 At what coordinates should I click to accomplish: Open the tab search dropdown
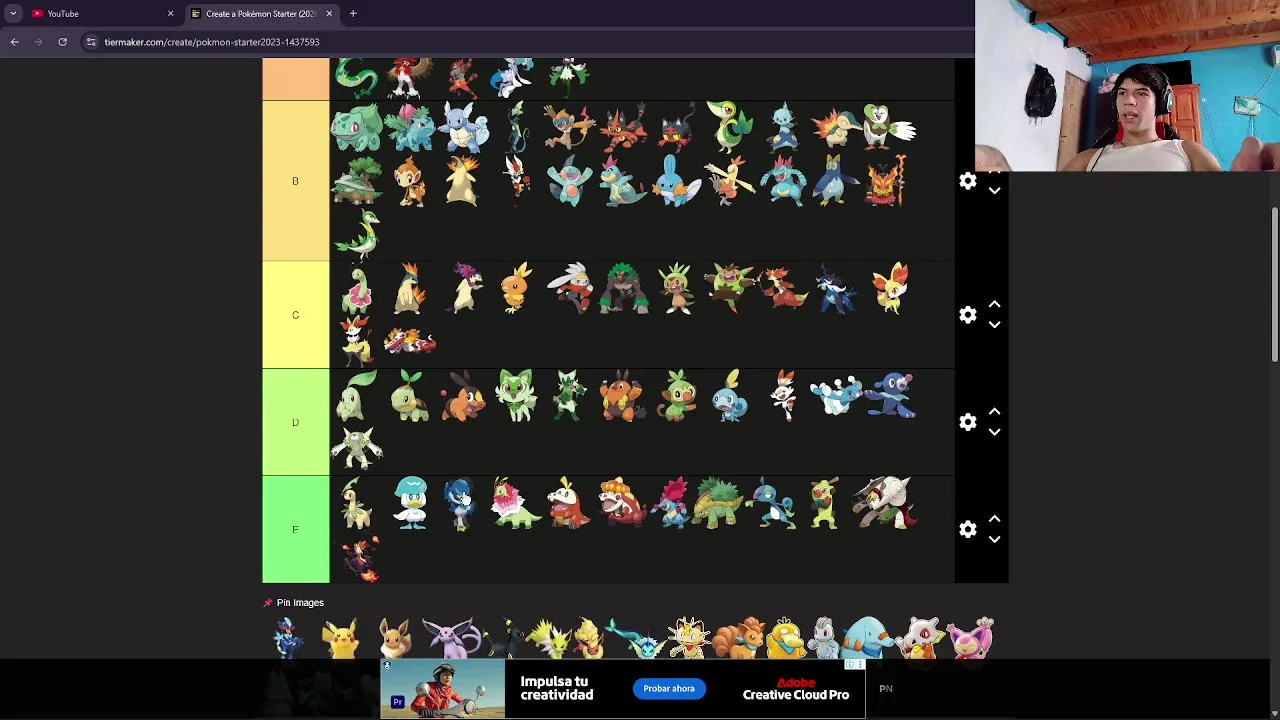13,14
